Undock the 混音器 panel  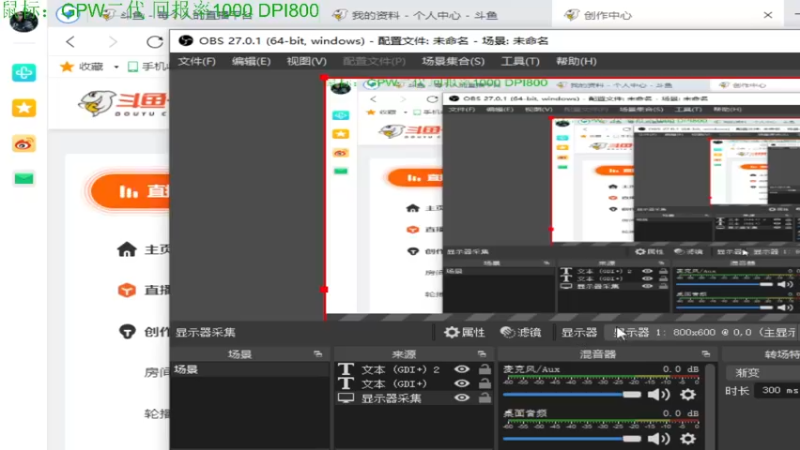(706, 354)
